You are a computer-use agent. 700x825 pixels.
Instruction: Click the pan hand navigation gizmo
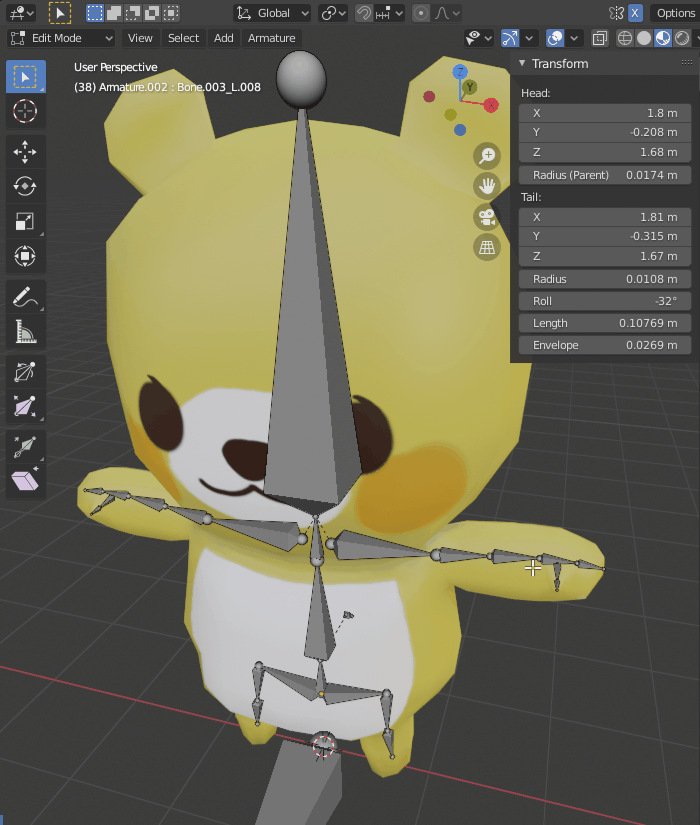point(487,186)
